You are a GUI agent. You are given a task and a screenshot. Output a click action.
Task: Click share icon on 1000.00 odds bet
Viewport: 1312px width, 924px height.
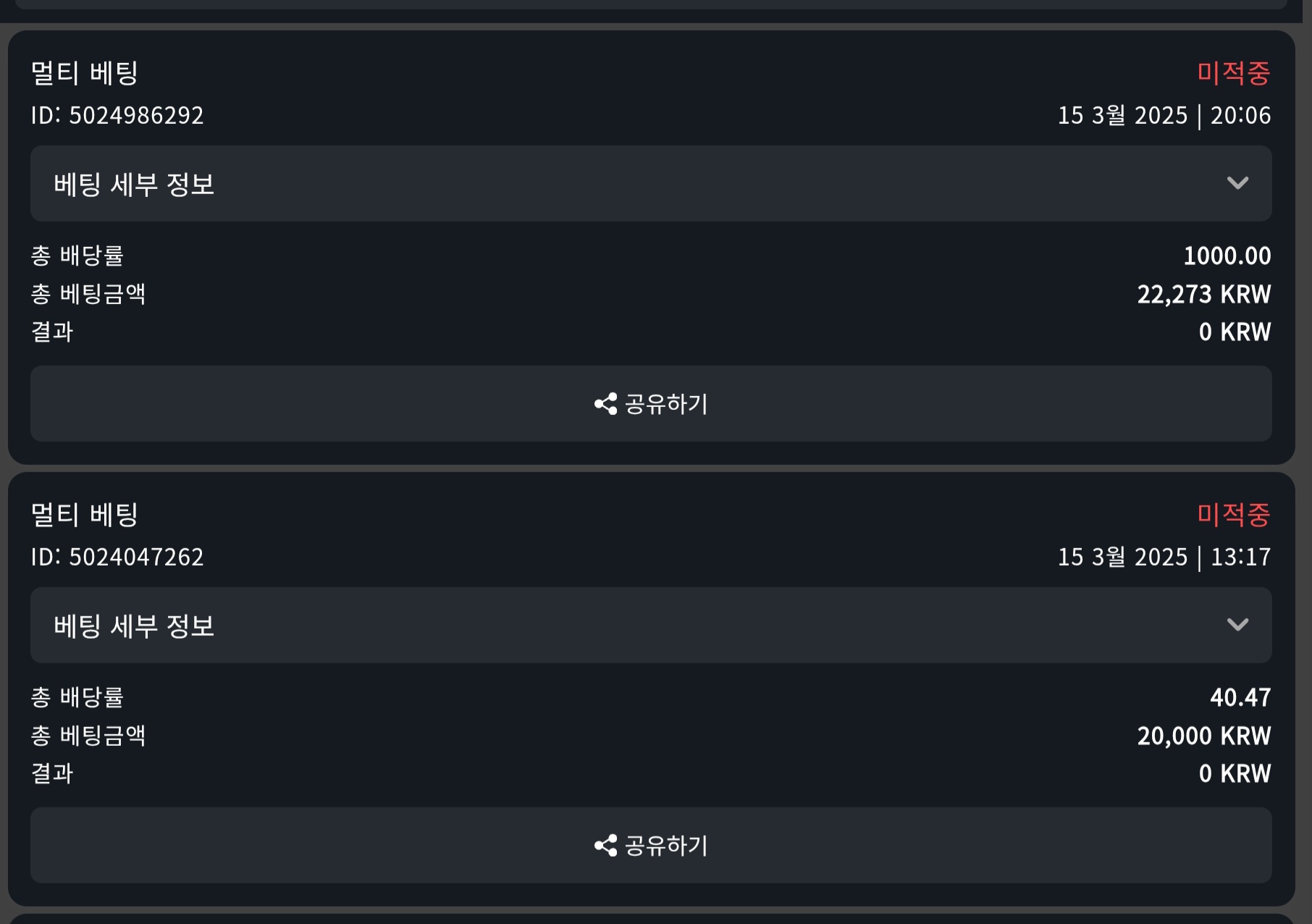(606, 404)
